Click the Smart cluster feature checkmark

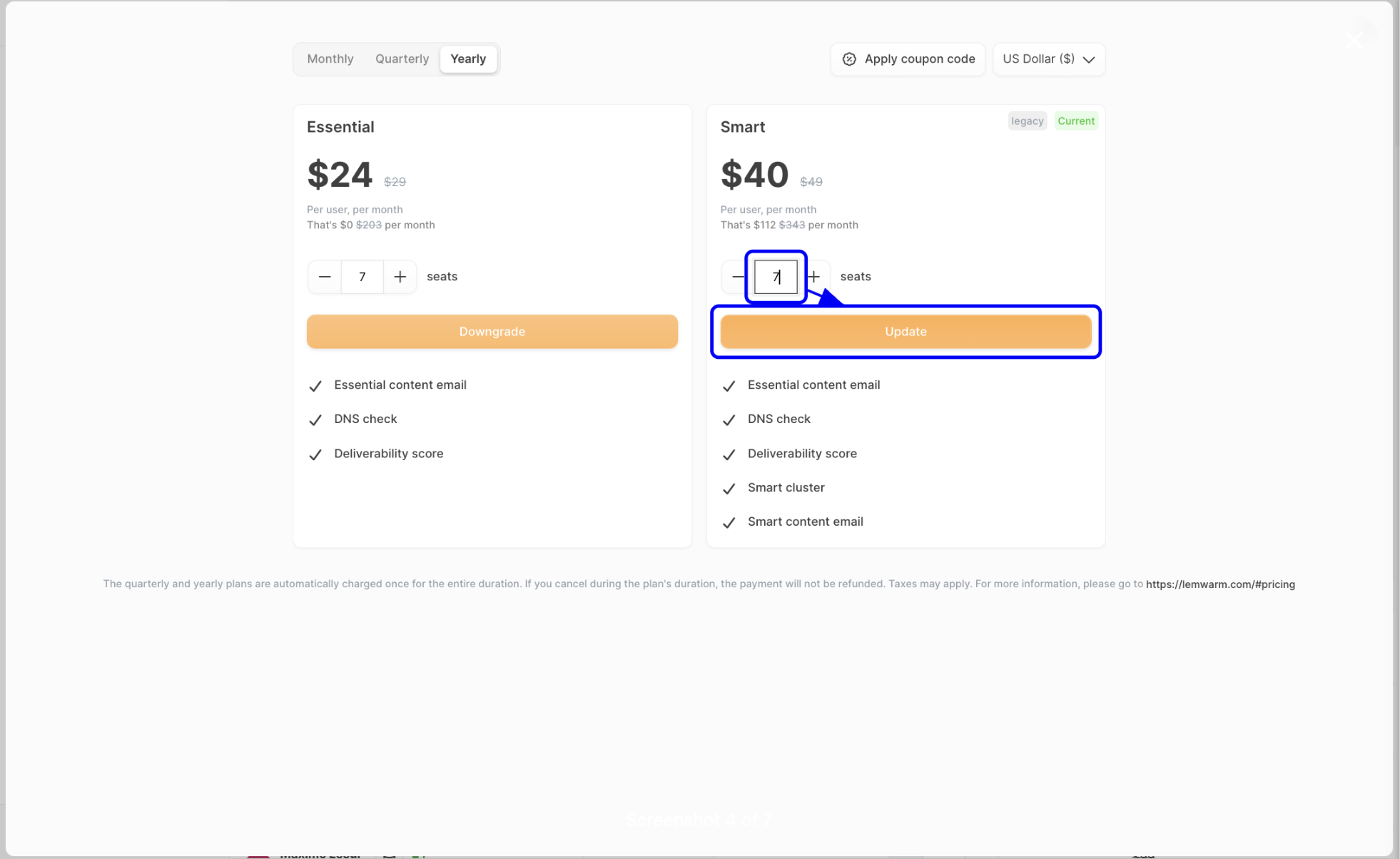[x=729, y=489]
